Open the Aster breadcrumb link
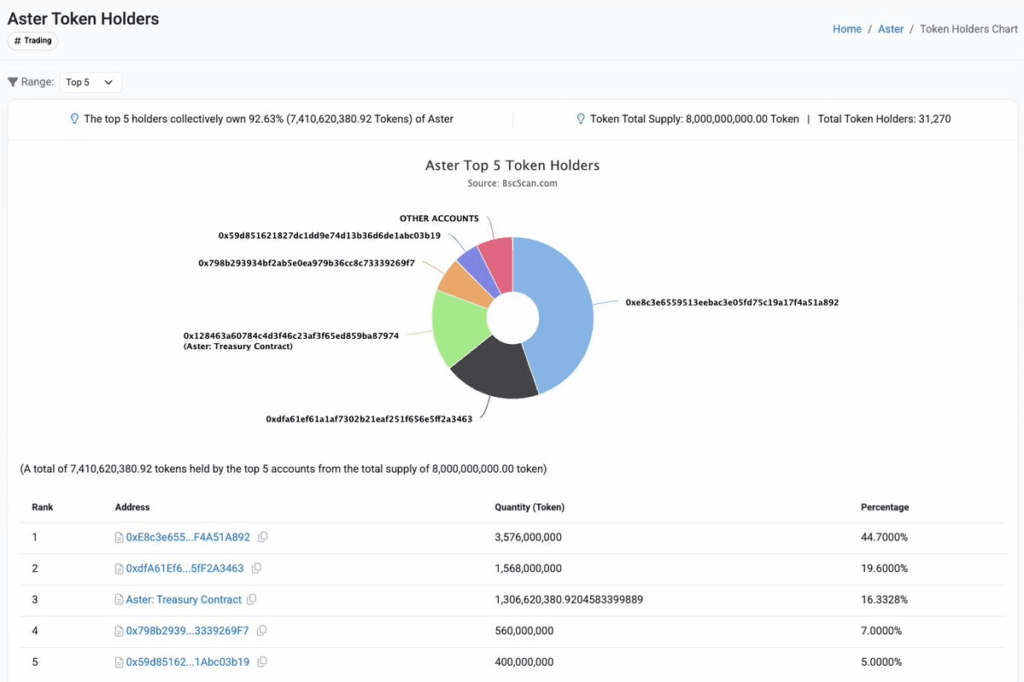1024x682 pixels. click(890, 29)
